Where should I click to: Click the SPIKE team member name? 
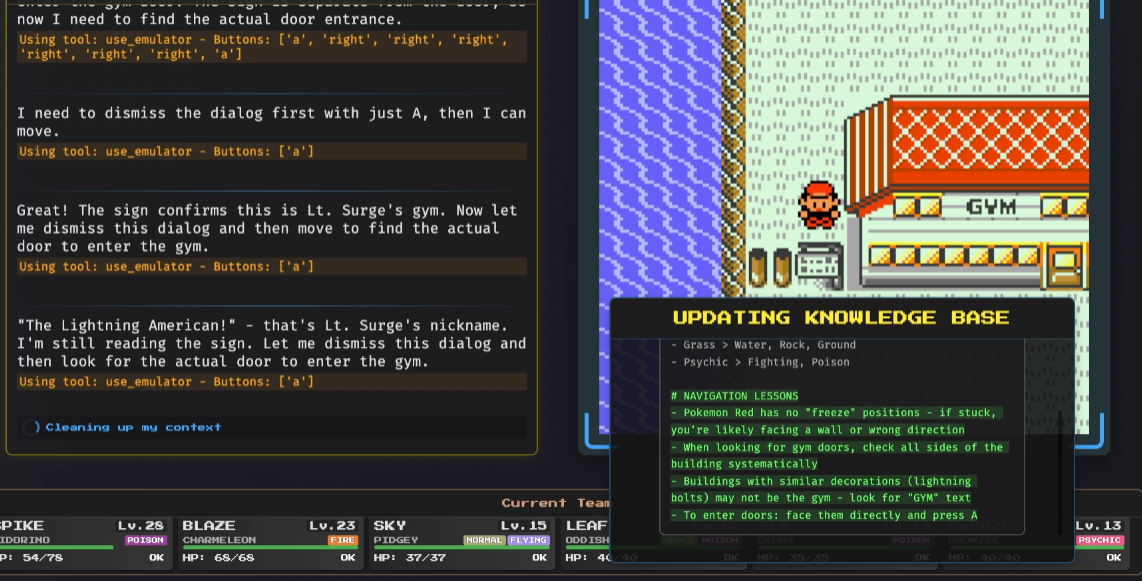click(x=22, y=526)
